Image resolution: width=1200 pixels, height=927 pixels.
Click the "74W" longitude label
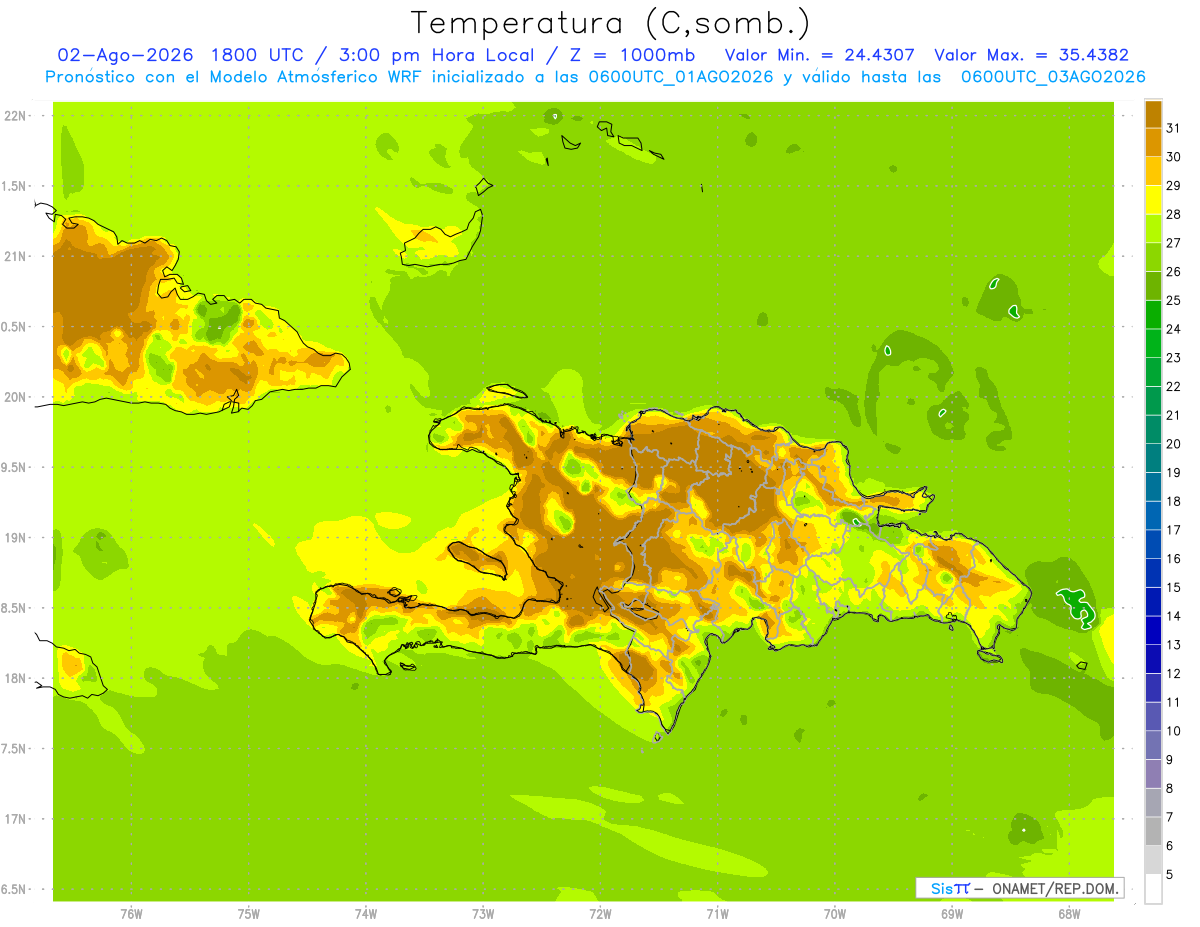click(x=366, y=914)
